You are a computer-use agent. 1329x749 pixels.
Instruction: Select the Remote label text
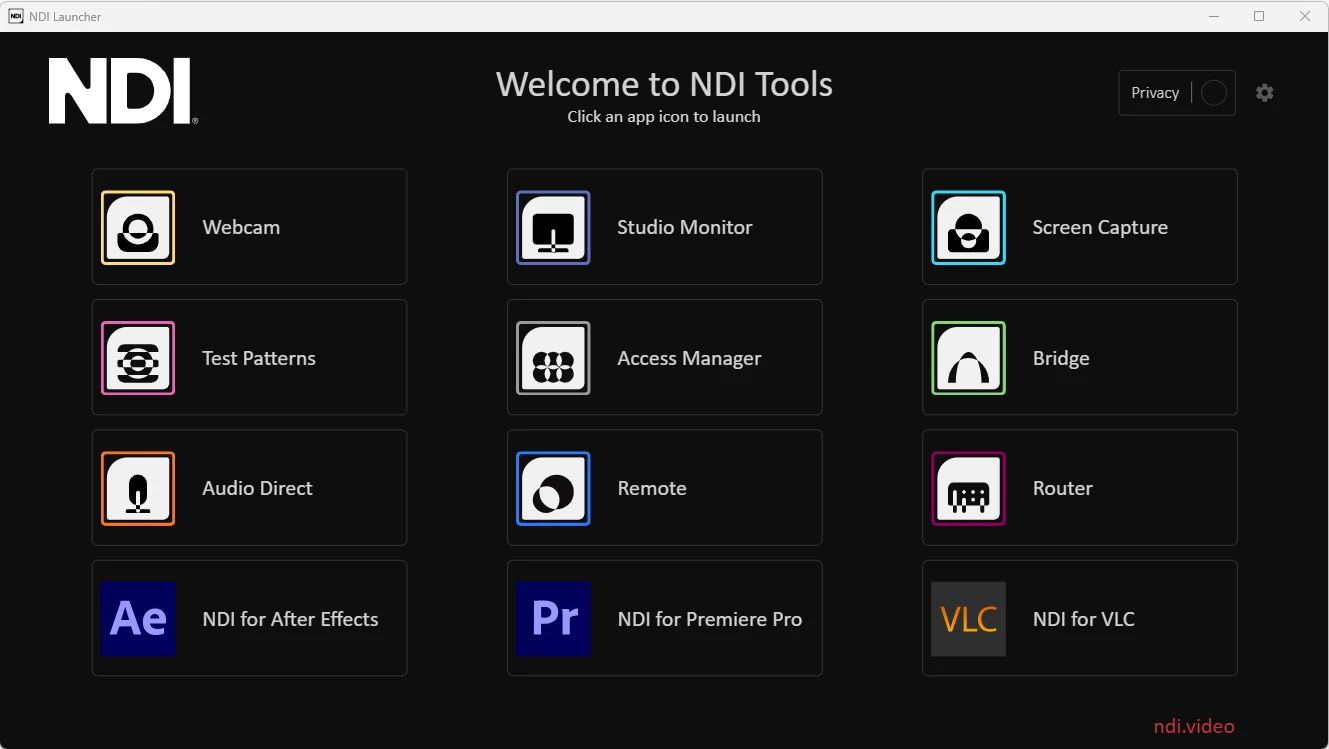pyautogui.click(x=652, y=488)
